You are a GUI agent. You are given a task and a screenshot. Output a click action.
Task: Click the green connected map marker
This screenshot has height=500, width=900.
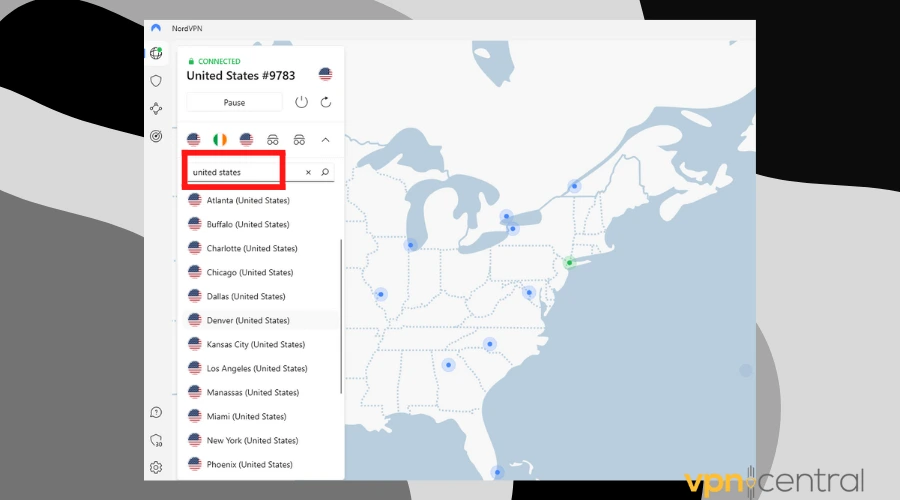coord(569,263)
